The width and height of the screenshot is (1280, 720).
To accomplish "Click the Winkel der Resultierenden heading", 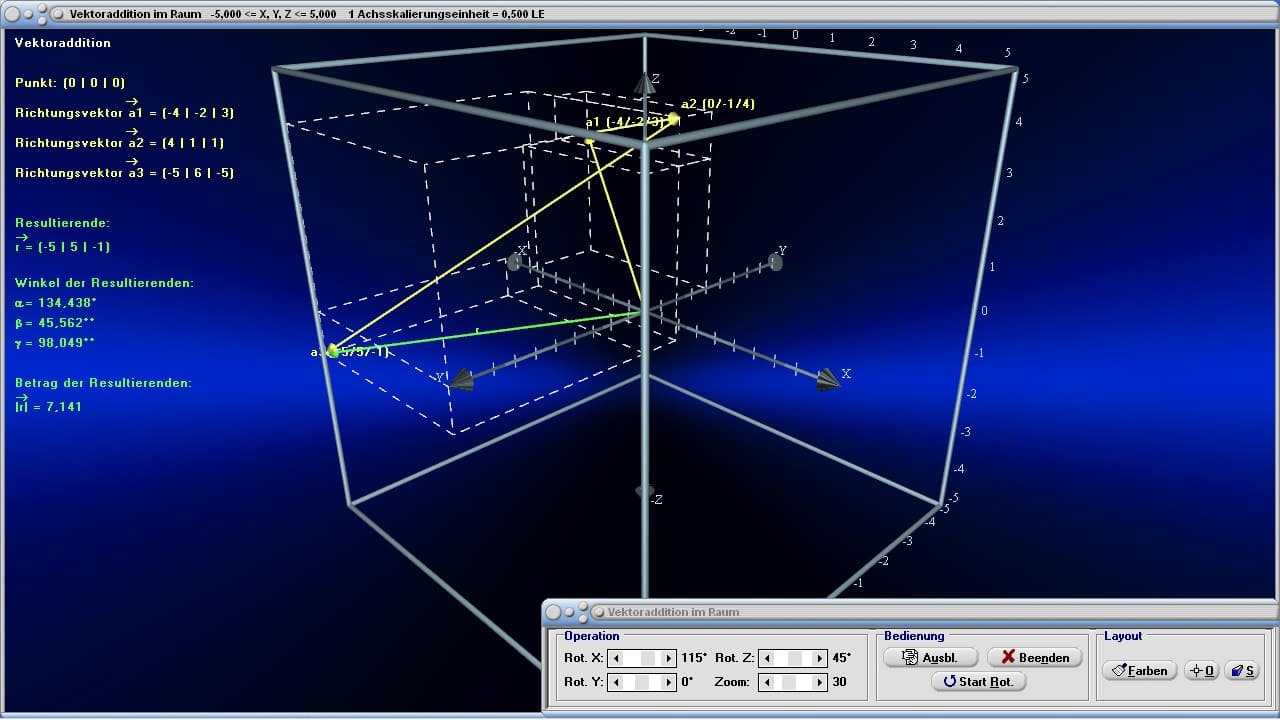I will [x=105, y=283].
